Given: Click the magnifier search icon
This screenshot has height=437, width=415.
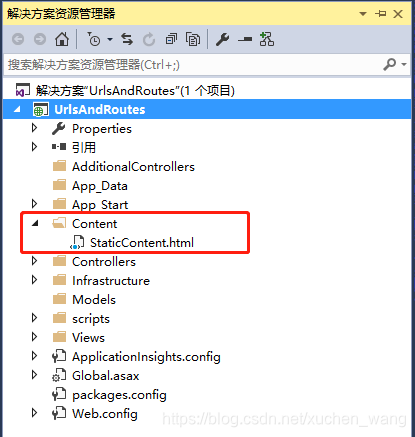Looking at the screenshot, I should point(390,64).
